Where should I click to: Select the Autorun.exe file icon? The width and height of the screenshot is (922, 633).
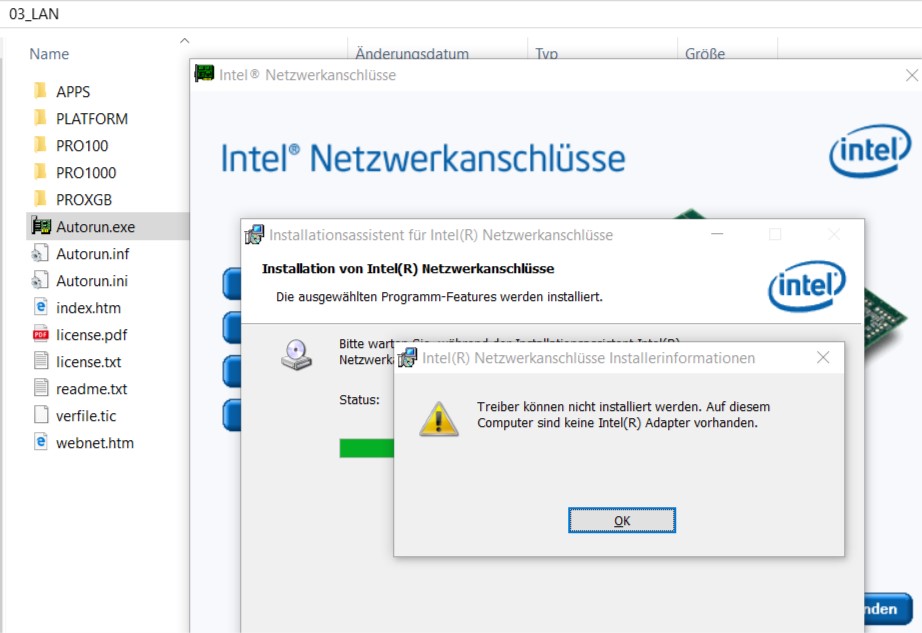(41, 226)
